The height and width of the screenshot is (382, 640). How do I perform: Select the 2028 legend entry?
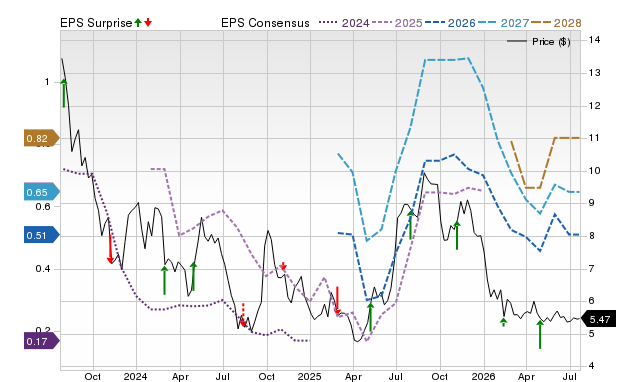[x=556, y=23]
